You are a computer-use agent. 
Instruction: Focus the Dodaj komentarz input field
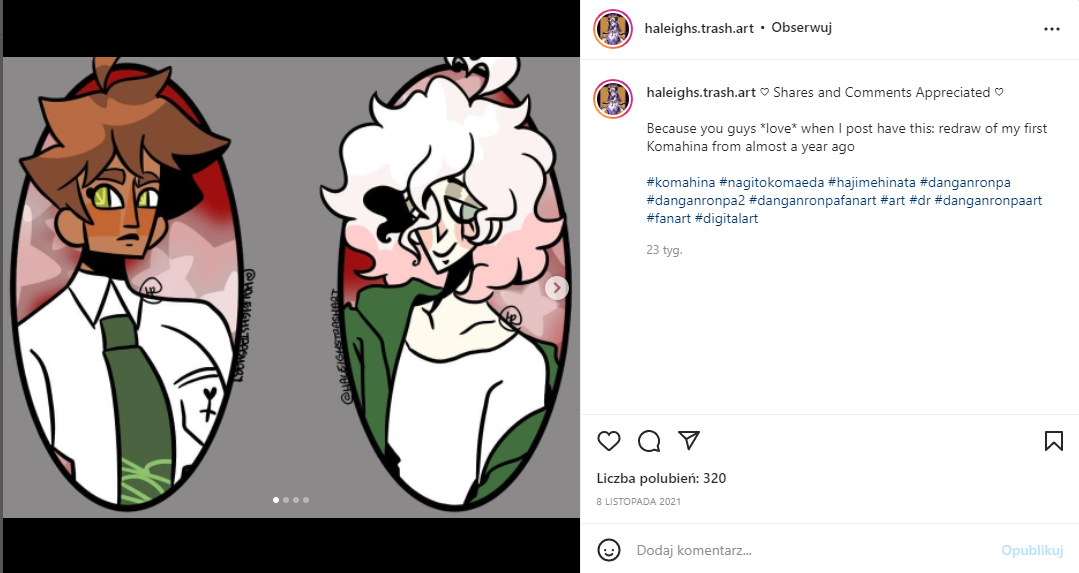click(x=812, y=550)
